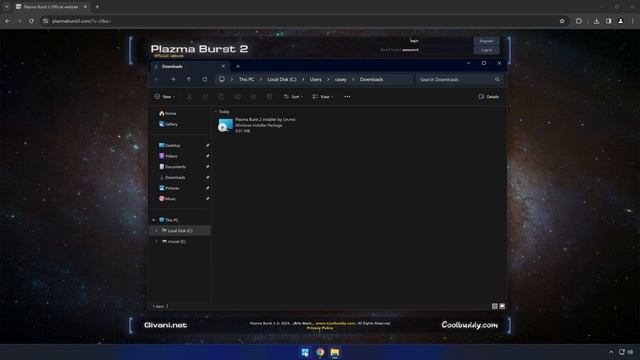This screenshot has height=360, width=640.
Task: Open the tab search dropdown in browser
Action: 7,7
